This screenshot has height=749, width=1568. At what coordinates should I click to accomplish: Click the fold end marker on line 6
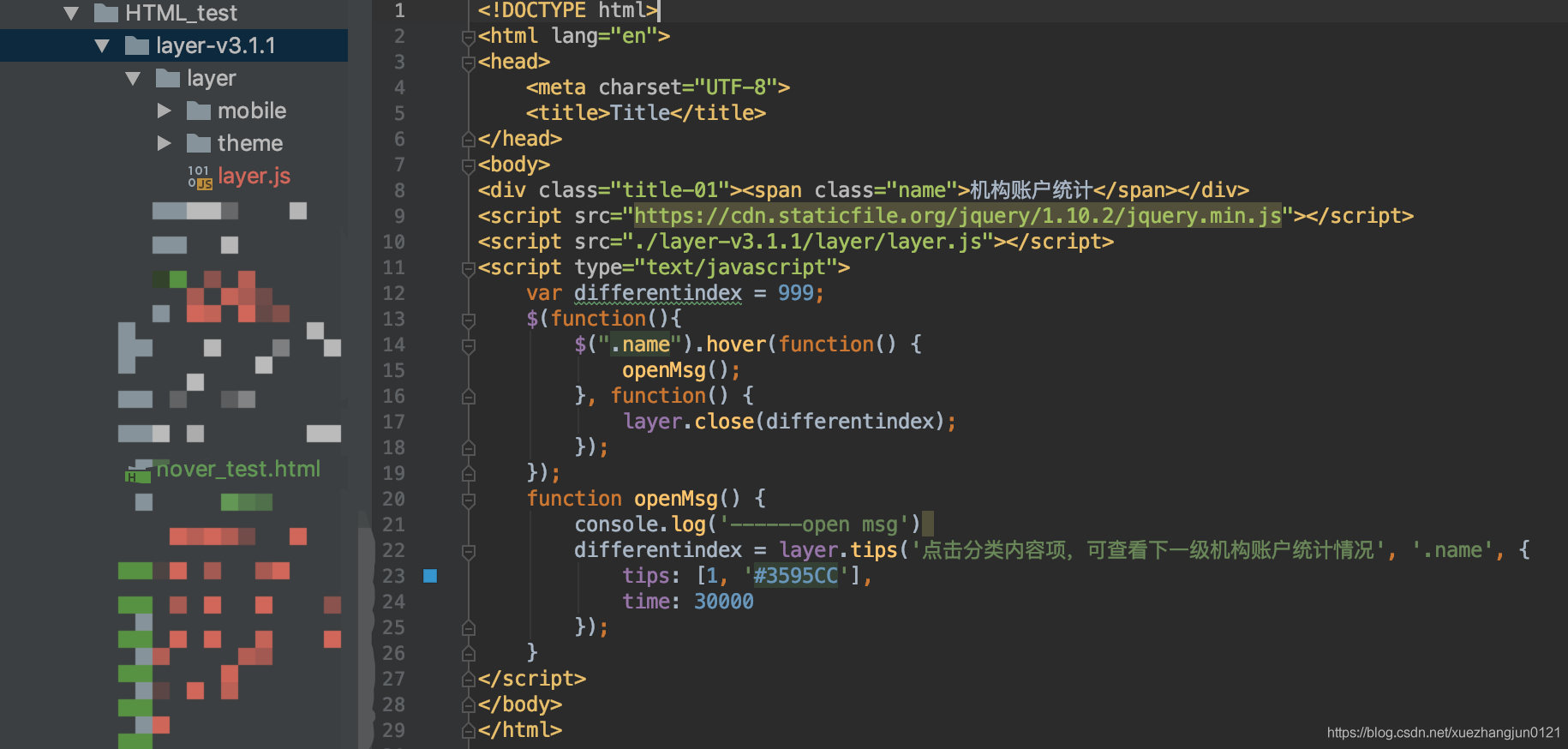(469, 140)
